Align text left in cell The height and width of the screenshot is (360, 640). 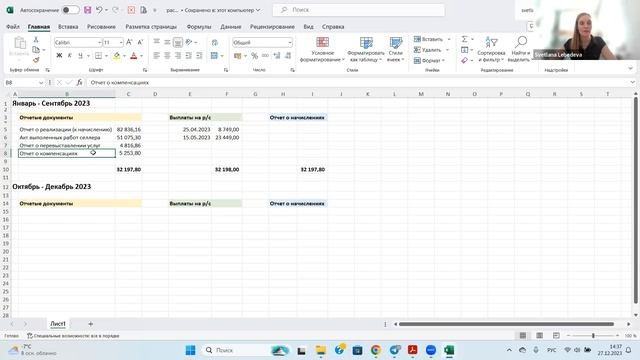point(157,56)
